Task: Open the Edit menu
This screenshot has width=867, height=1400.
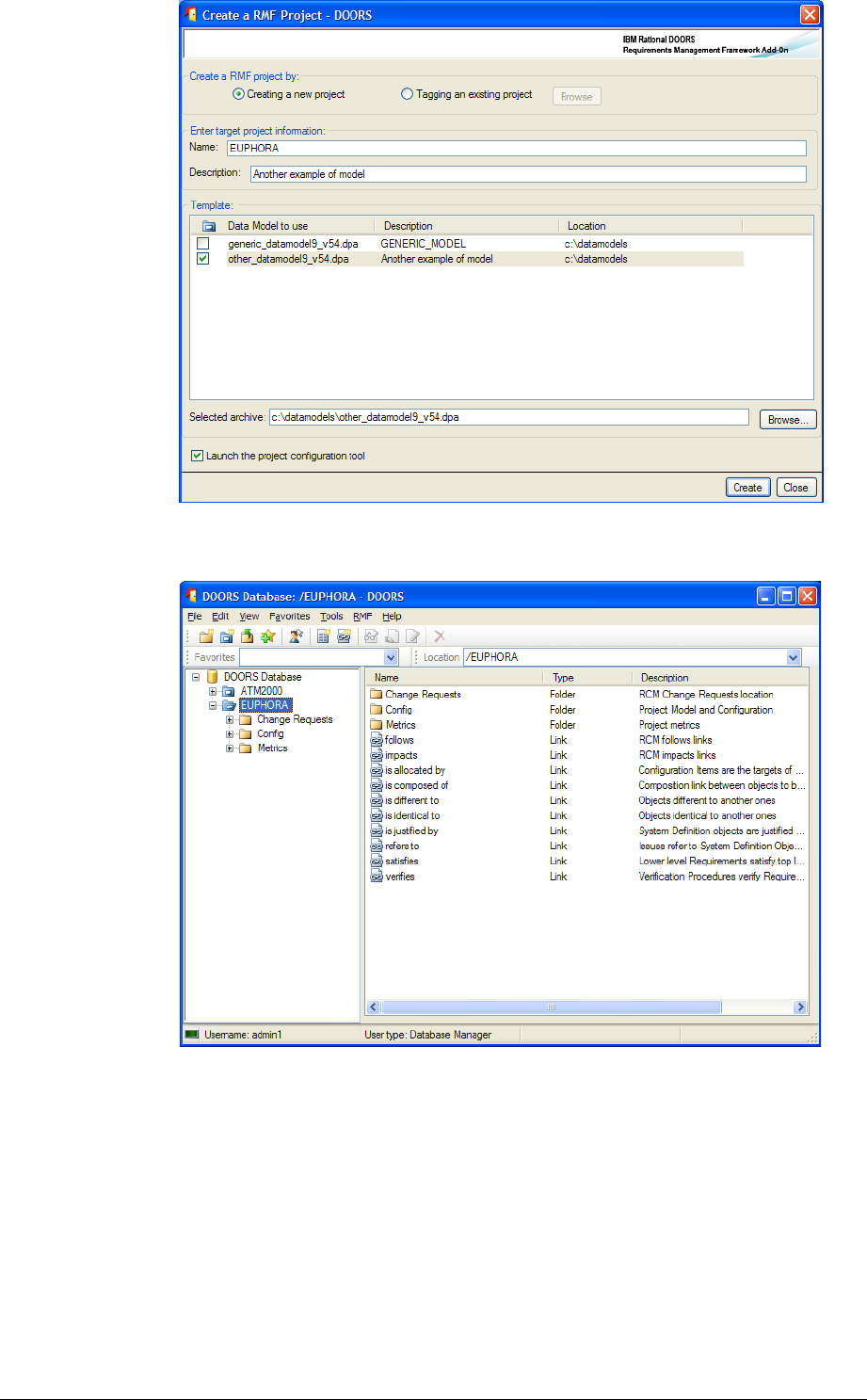Action: click(220, 617)
